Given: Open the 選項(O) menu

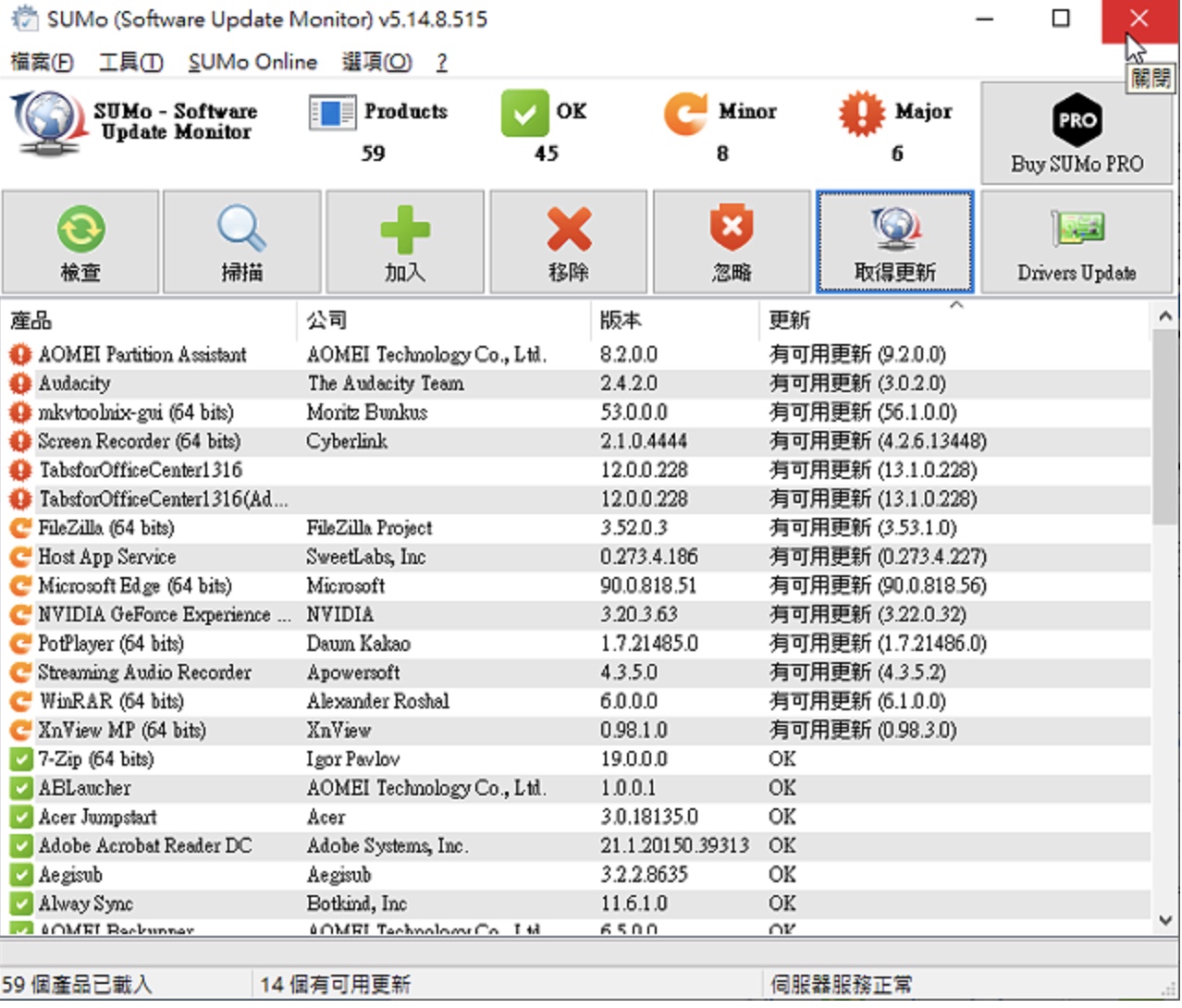Looking at the screenshot, I should (377, 62).
